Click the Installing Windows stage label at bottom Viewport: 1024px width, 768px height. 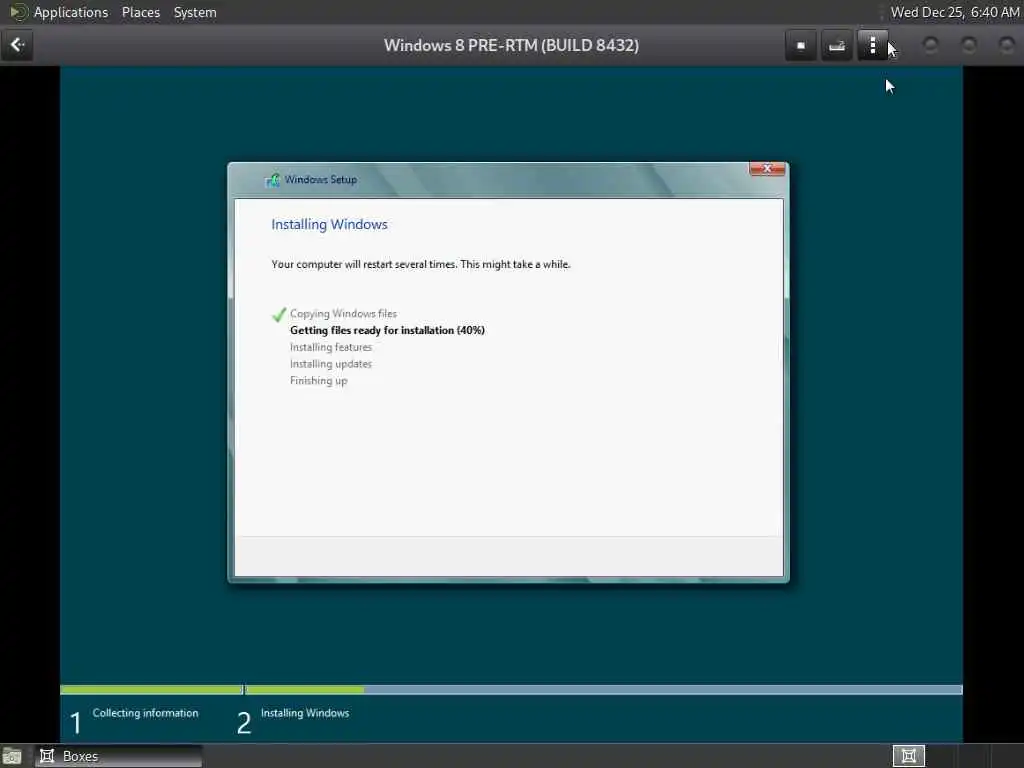(x=305, y=713)
